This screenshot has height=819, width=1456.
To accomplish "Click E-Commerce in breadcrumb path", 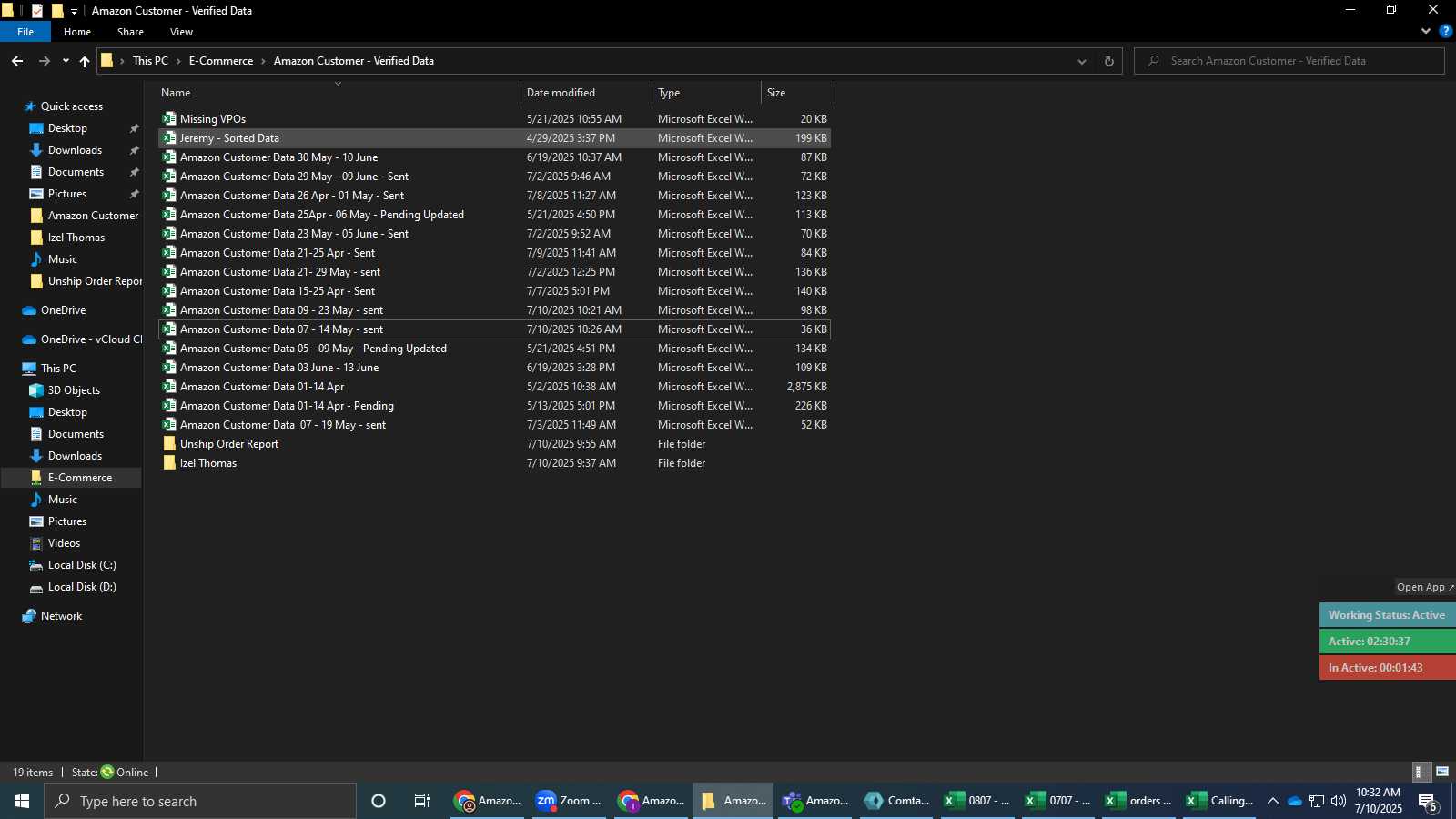I will (x=221, y=61).
